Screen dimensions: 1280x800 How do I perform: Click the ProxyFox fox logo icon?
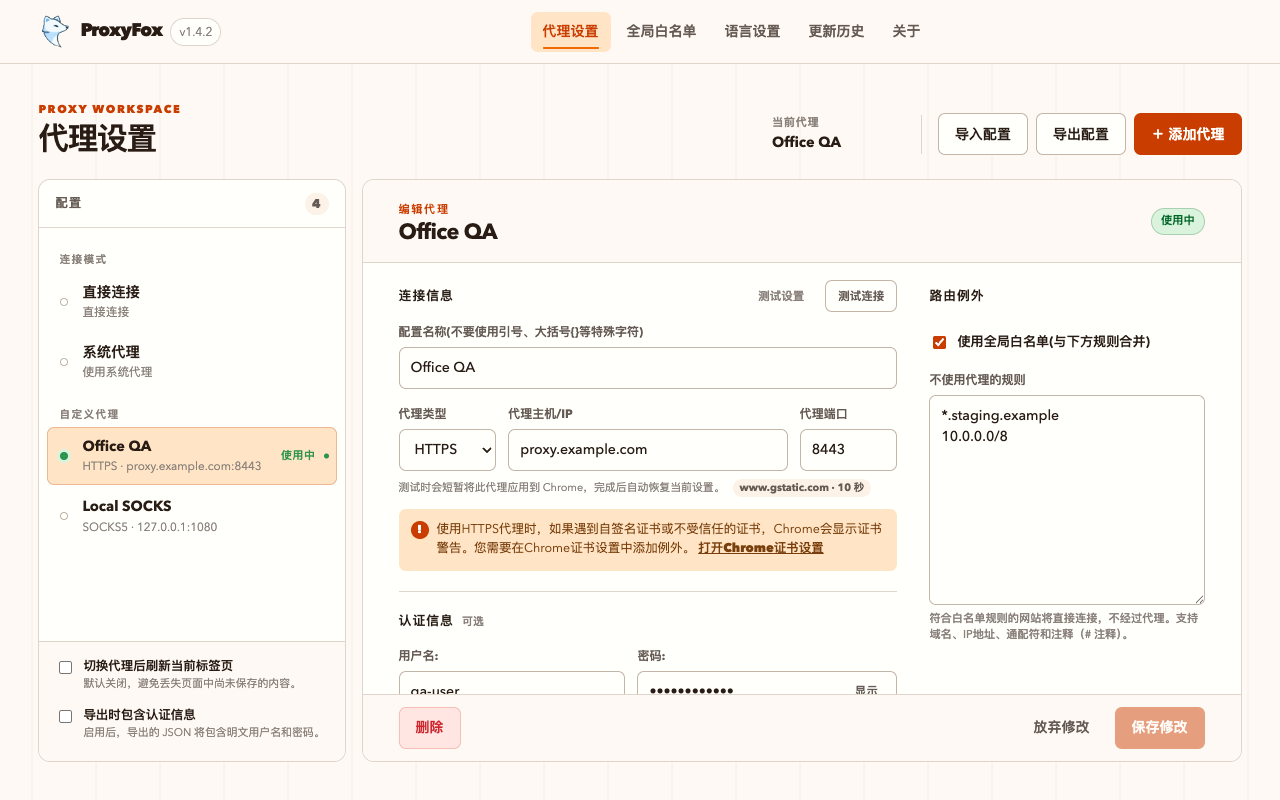point(55,32)
